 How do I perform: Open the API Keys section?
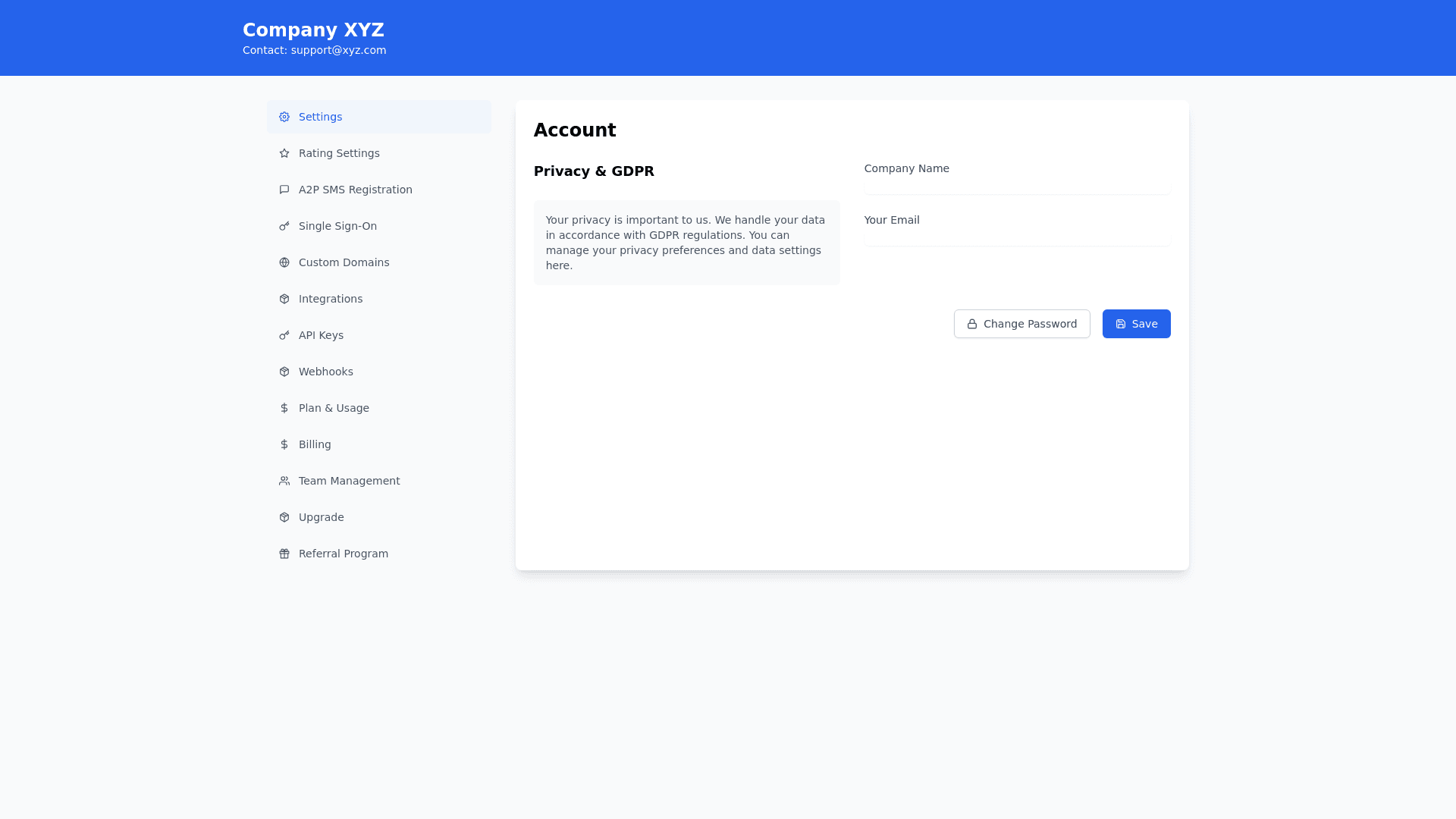321,335
